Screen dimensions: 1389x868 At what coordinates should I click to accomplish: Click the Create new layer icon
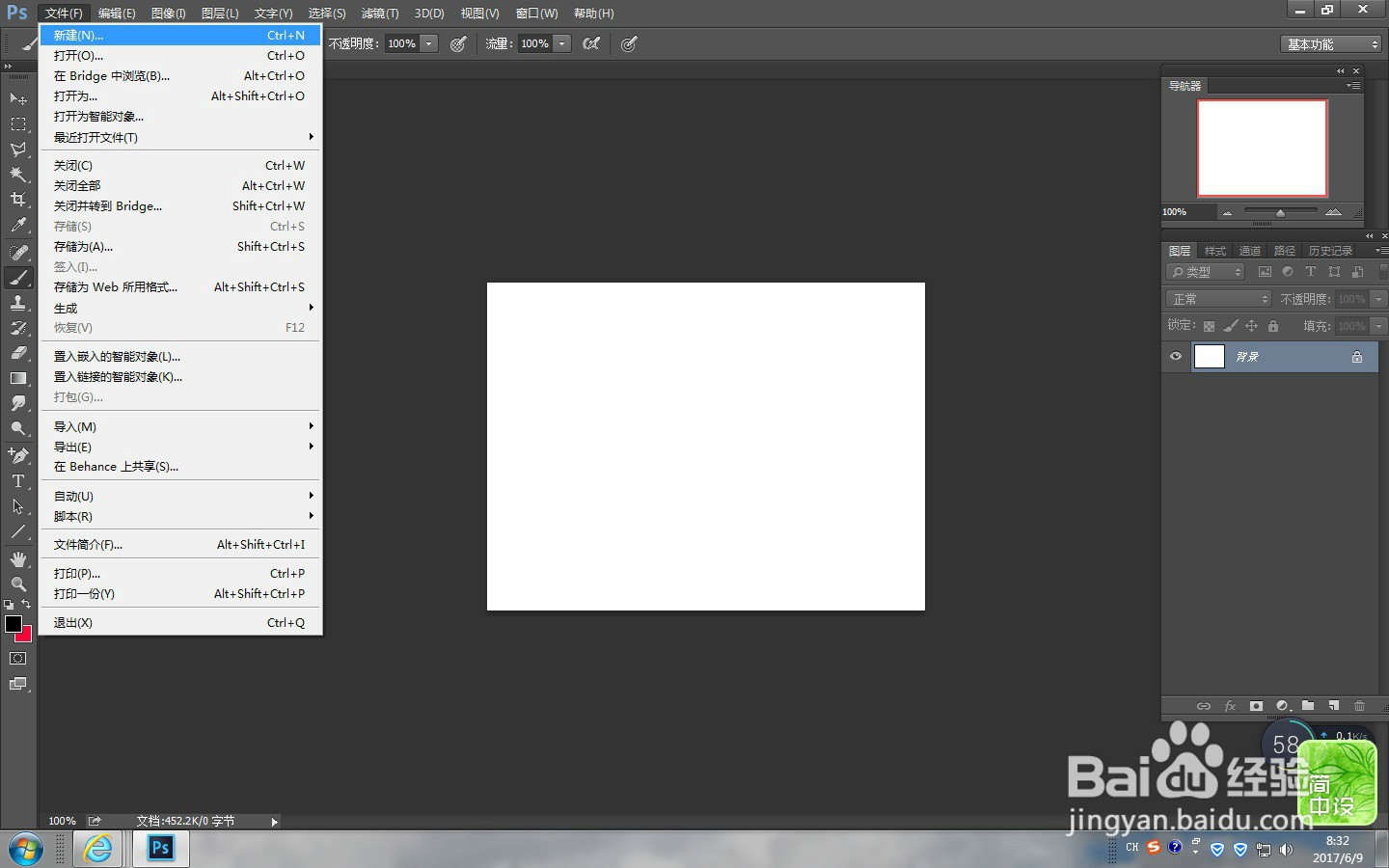click(x=1334, y=706)
